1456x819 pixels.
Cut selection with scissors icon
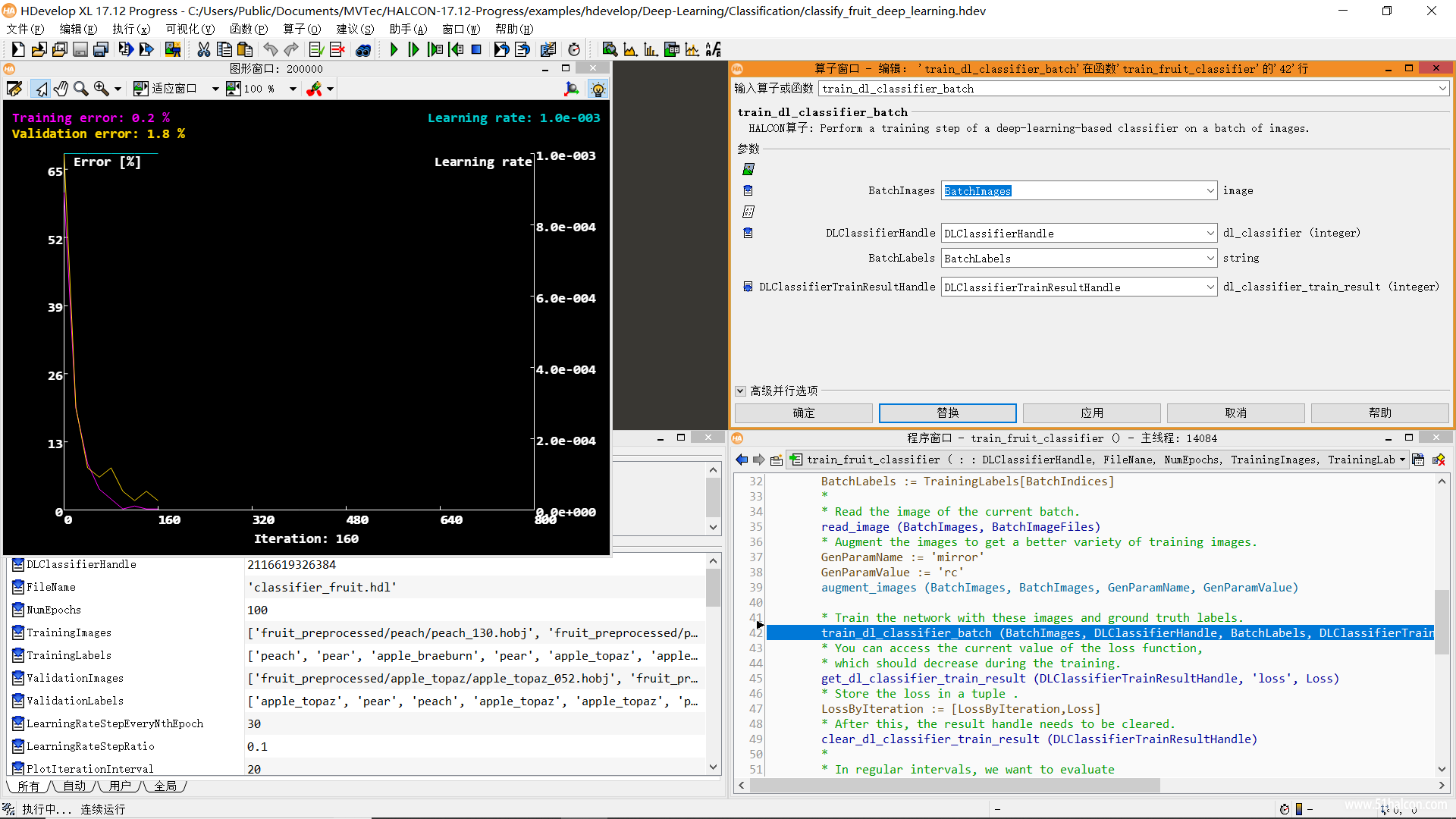click(203, 49)
